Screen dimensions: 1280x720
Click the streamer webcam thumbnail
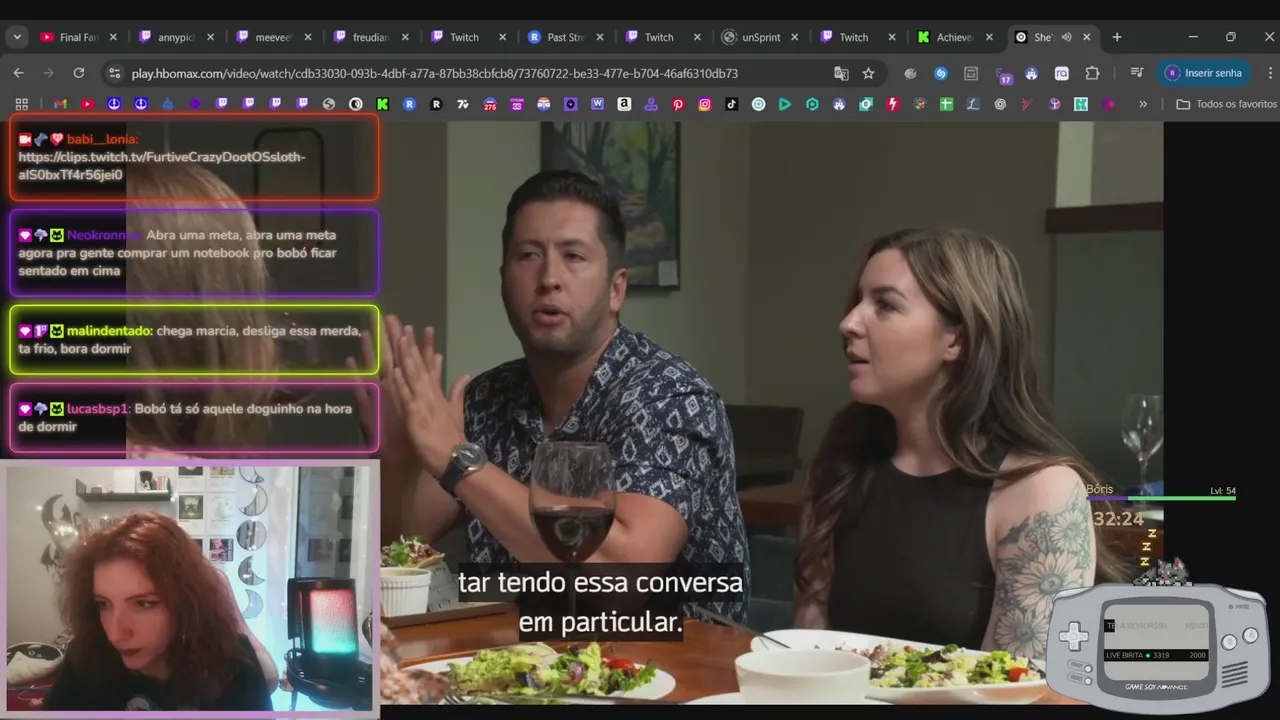pos(190,588)
